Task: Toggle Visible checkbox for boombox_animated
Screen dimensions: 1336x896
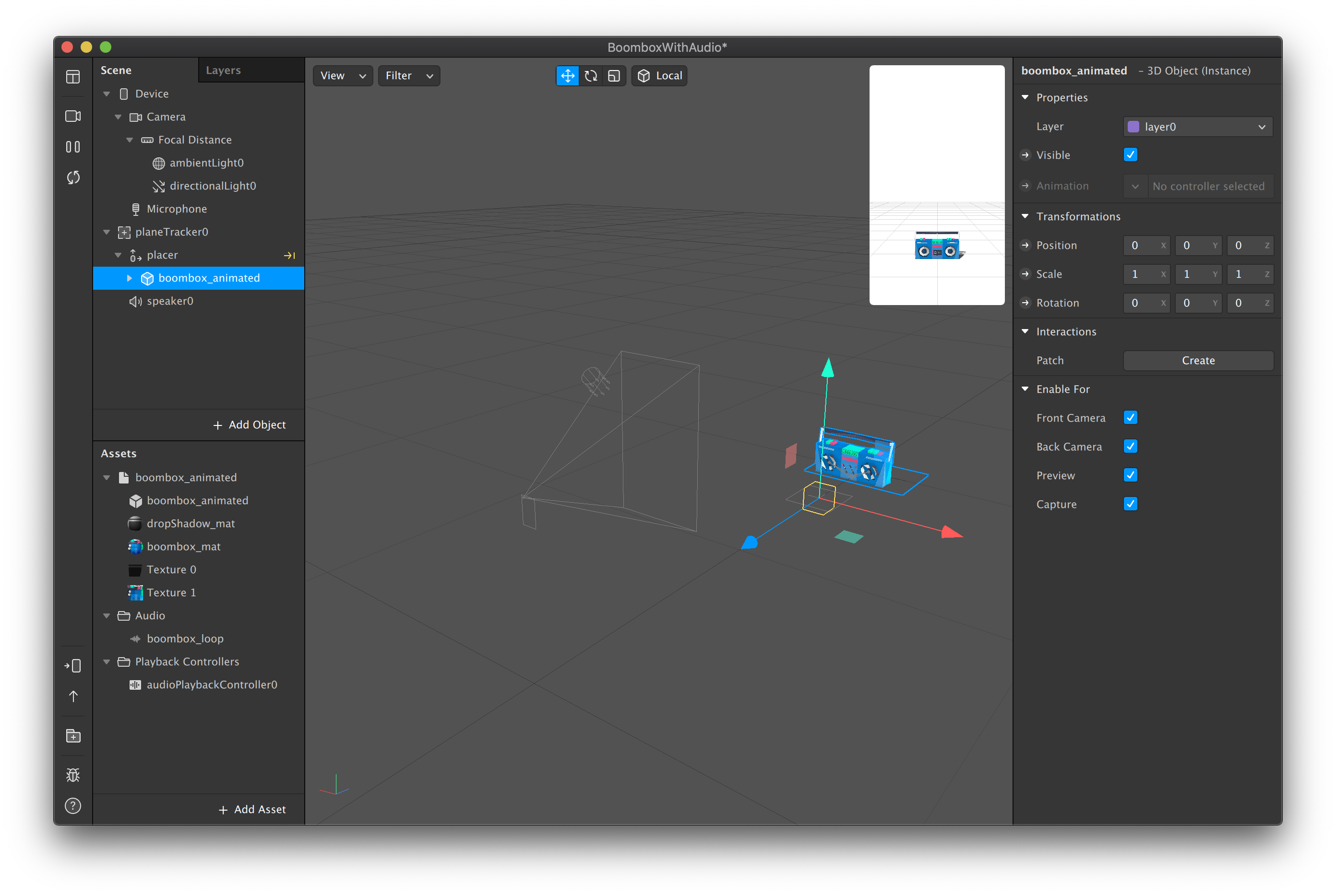Action: tap(1131, 154)
